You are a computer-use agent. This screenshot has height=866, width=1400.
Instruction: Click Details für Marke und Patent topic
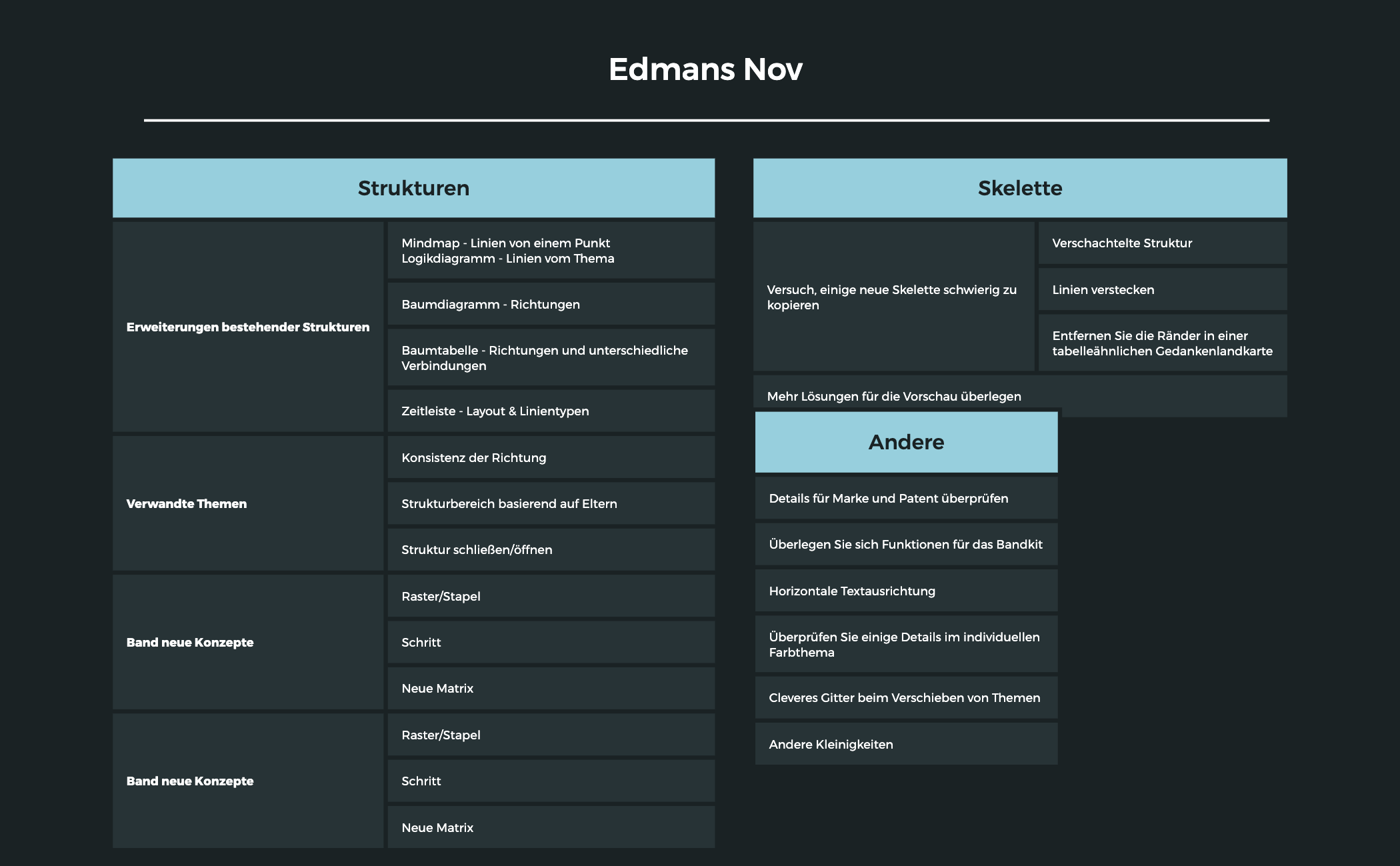(x=906, y=498)
